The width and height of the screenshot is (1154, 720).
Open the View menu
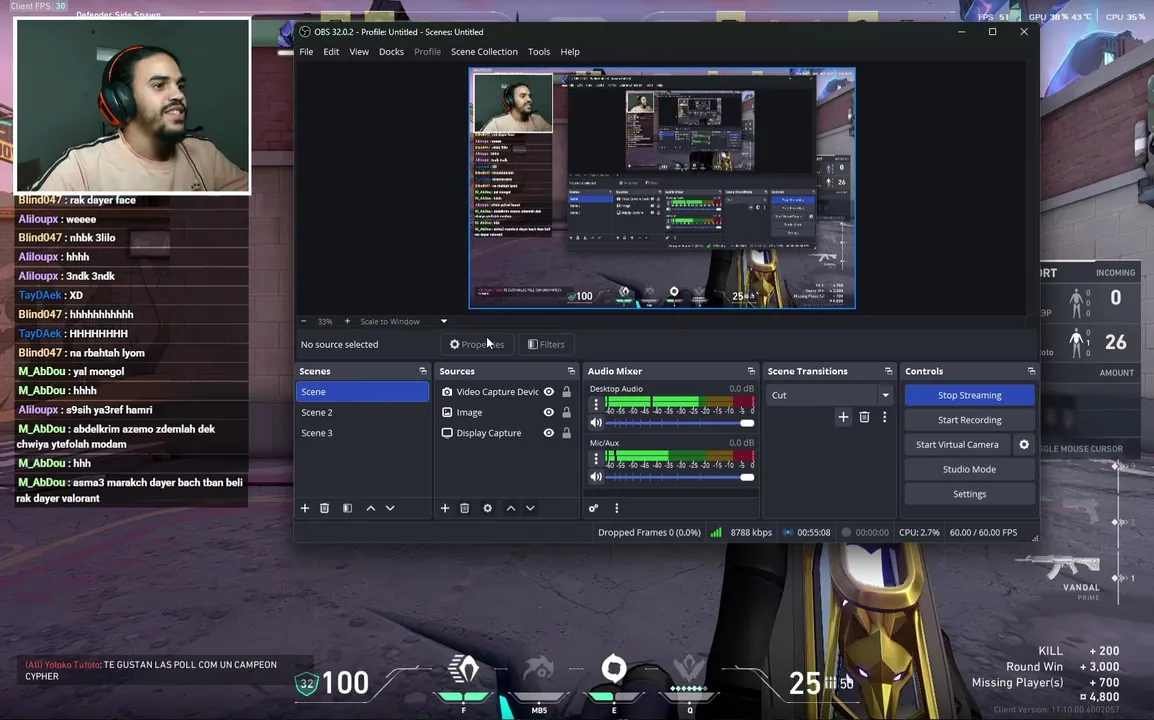coord(359,52)
